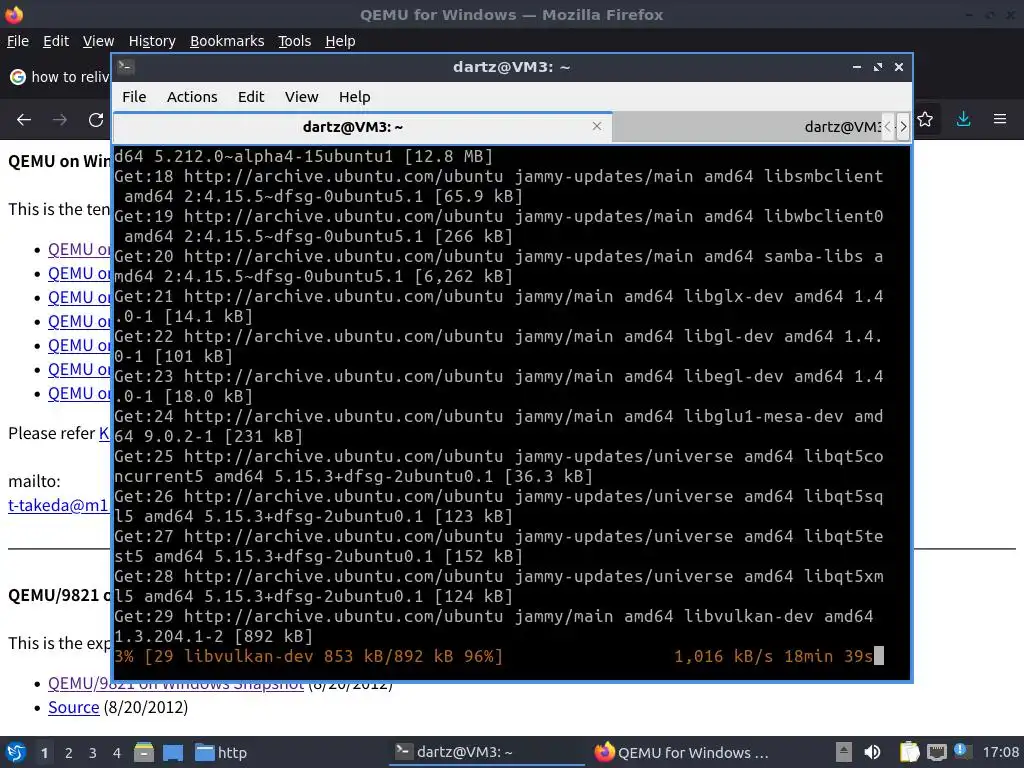
Task: Select workspace 1 in the taskbar
Action: coord(44,753)
